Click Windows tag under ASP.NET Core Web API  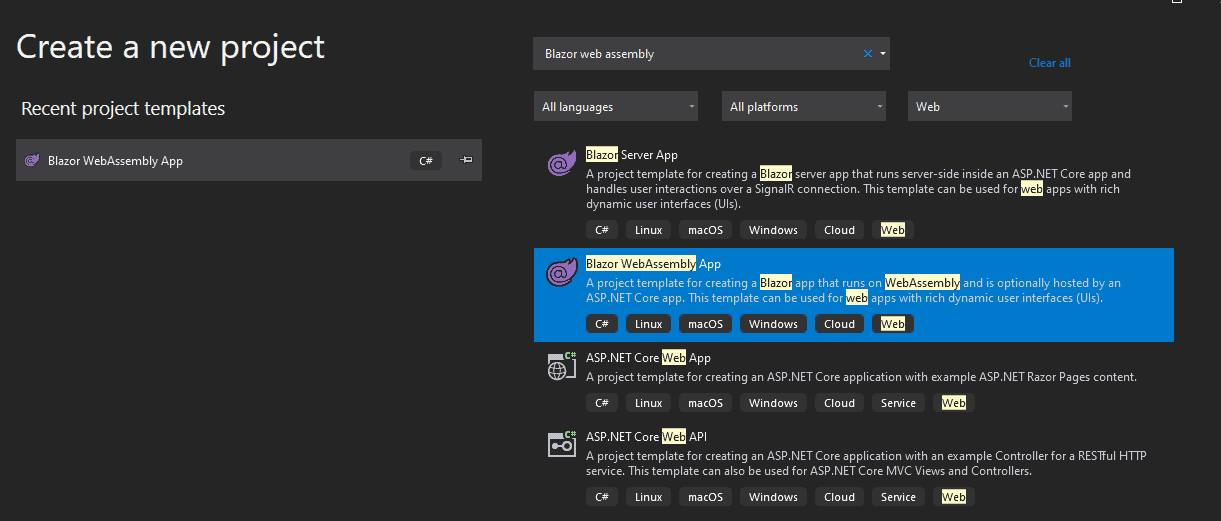773,497
